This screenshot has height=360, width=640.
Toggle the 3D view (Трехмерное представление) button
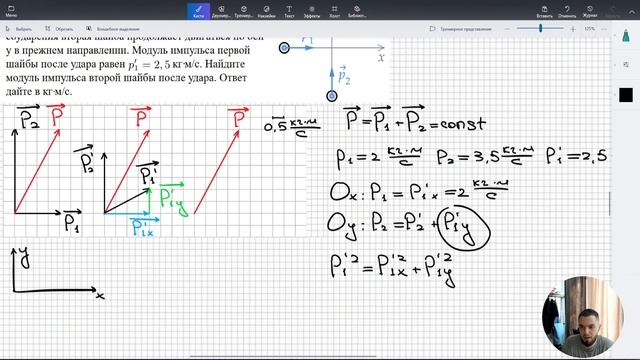460,29
